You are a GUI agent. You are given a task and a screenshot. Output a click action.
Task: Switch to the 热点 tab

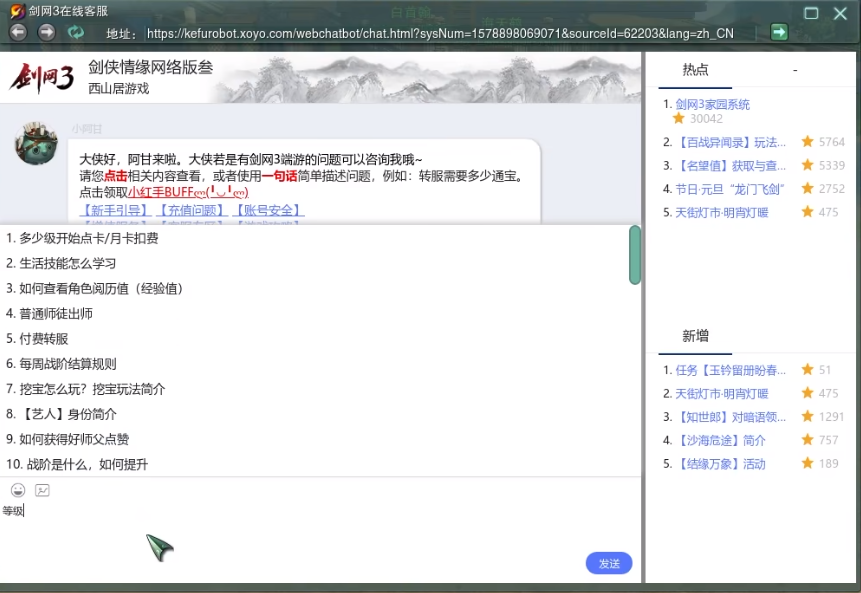[x=695, y=70]
